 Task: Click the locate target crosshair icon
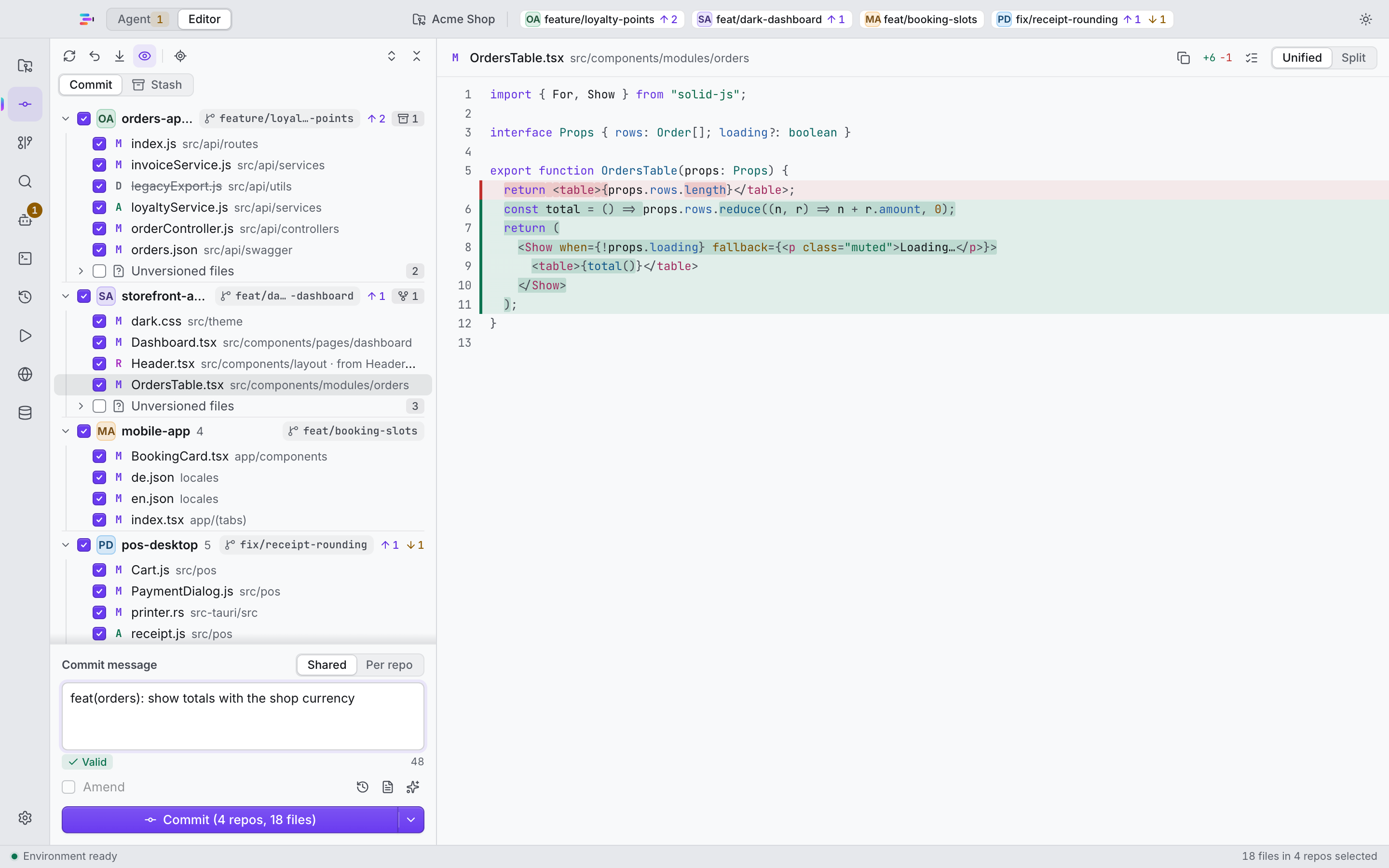(180, 55)
